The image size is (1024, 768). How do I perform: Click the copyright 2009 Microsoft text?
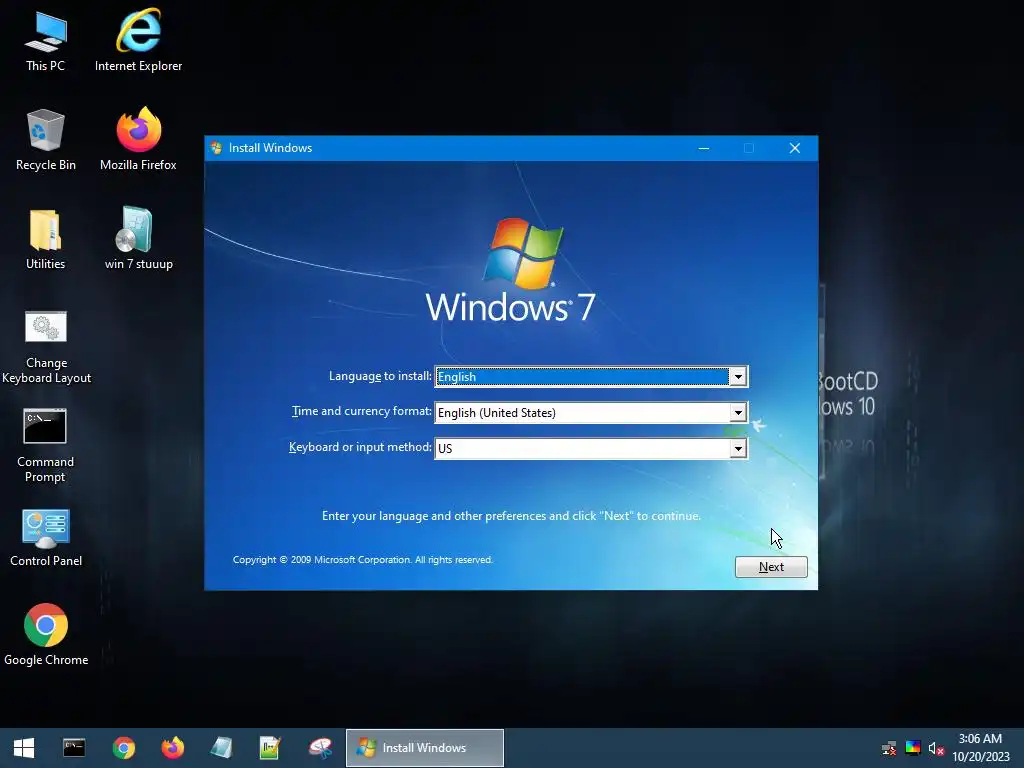coord(362,560)
